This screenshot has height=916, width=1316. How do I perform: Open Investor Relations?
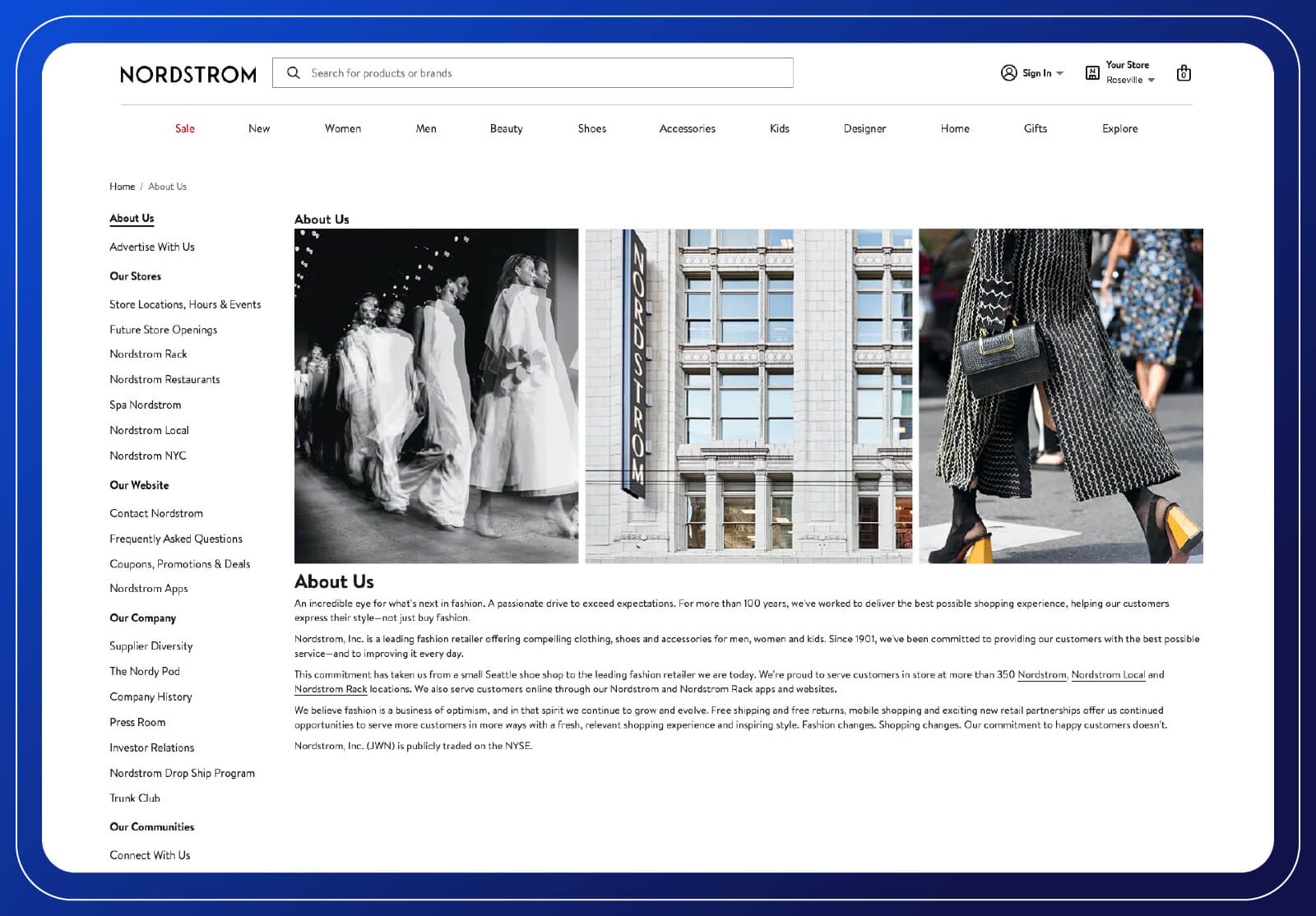click(x=151, y=747)
